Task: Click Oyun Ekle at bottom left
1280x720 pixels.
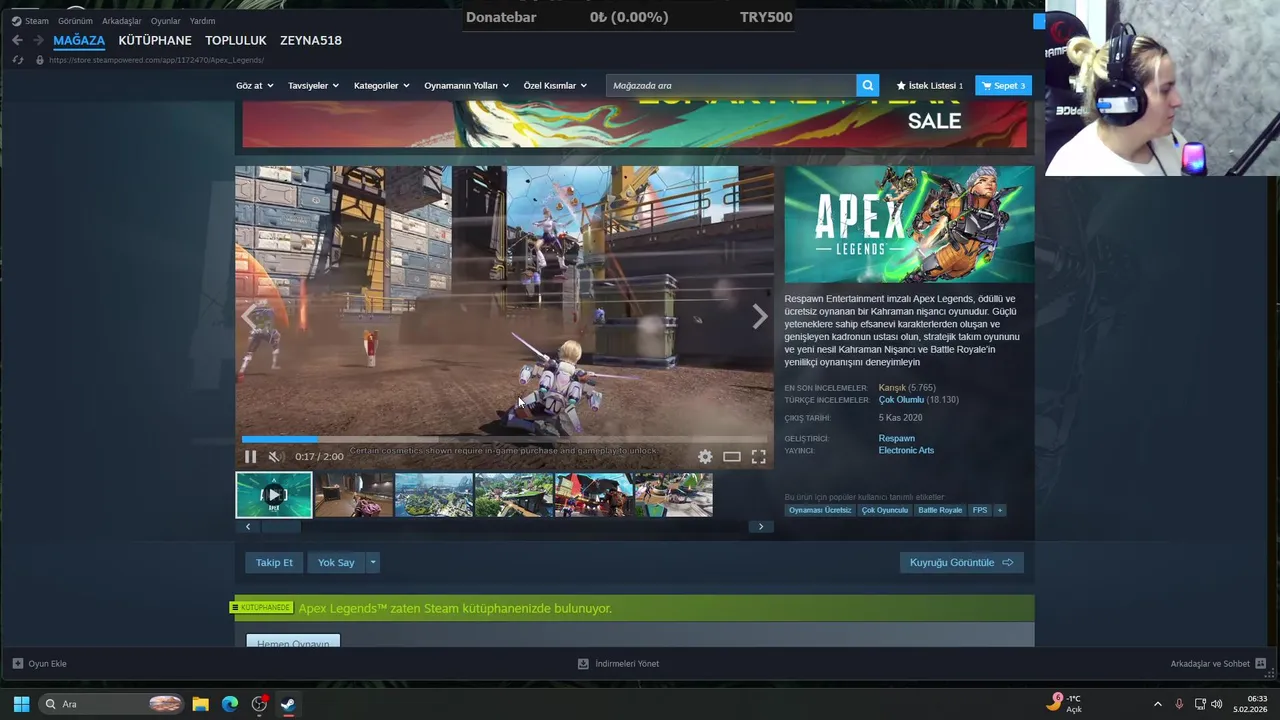Action: (x=40, y=663)
